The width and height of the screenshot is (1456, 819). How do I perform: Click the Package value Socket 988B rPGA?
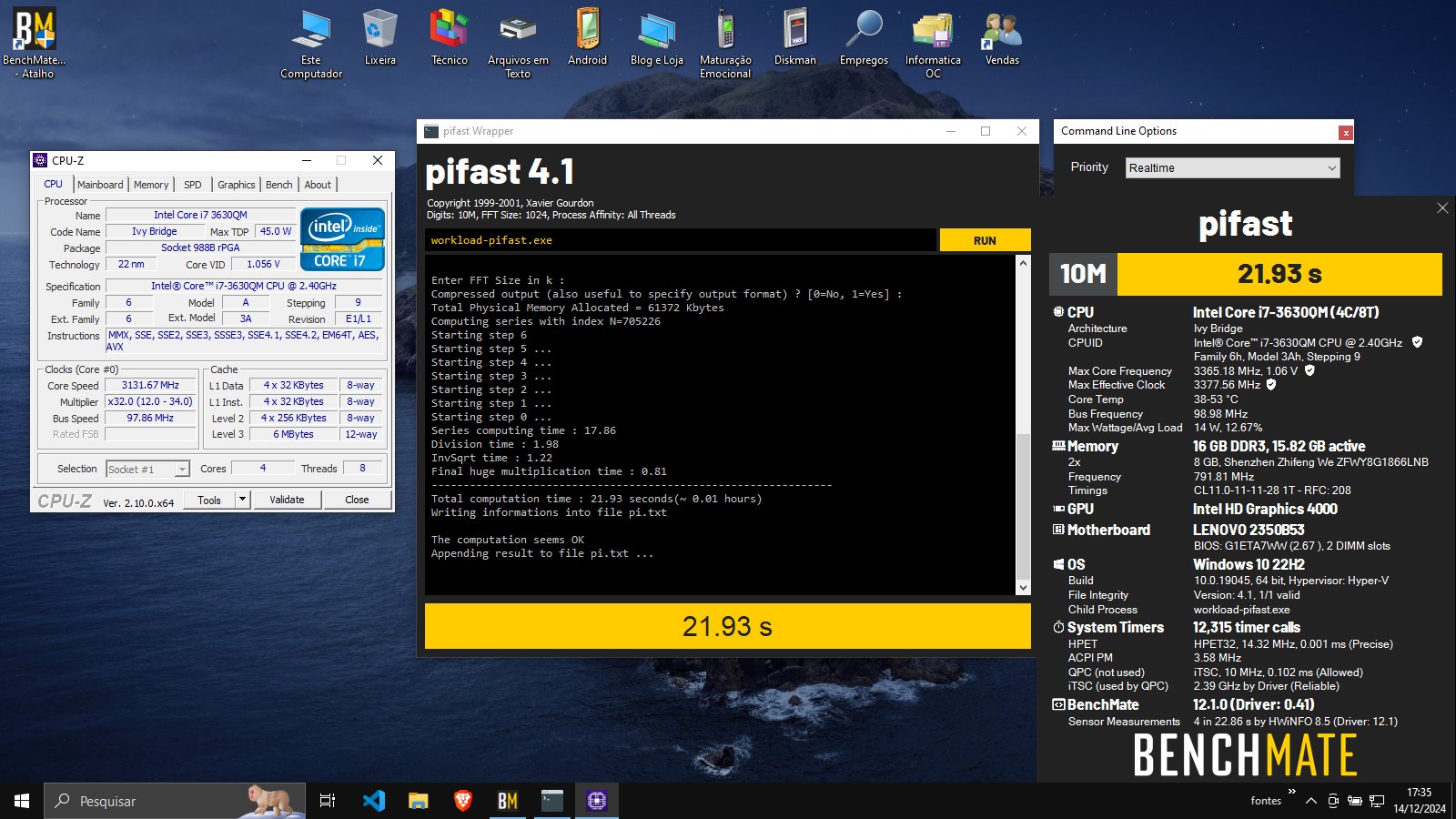point(200,248)
